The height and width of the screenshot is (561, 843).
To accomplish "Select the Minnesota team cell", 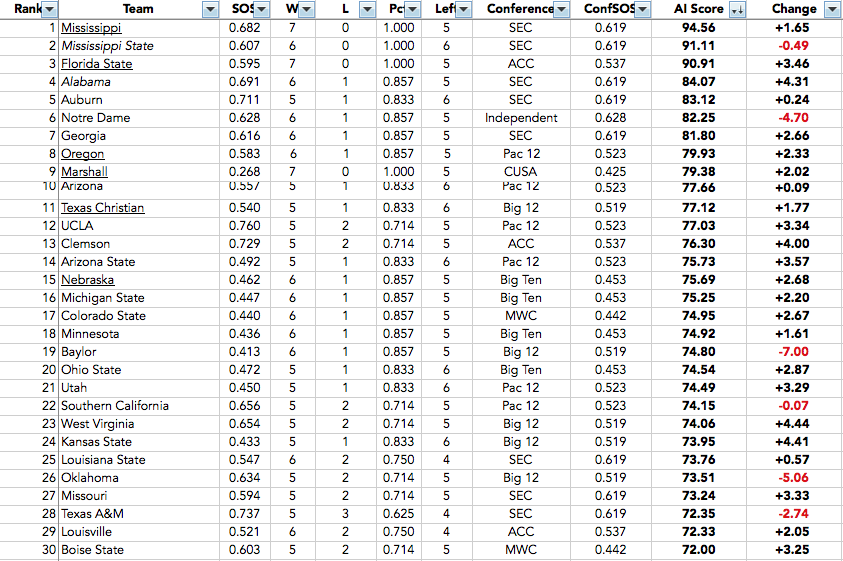I will point(139,334).
